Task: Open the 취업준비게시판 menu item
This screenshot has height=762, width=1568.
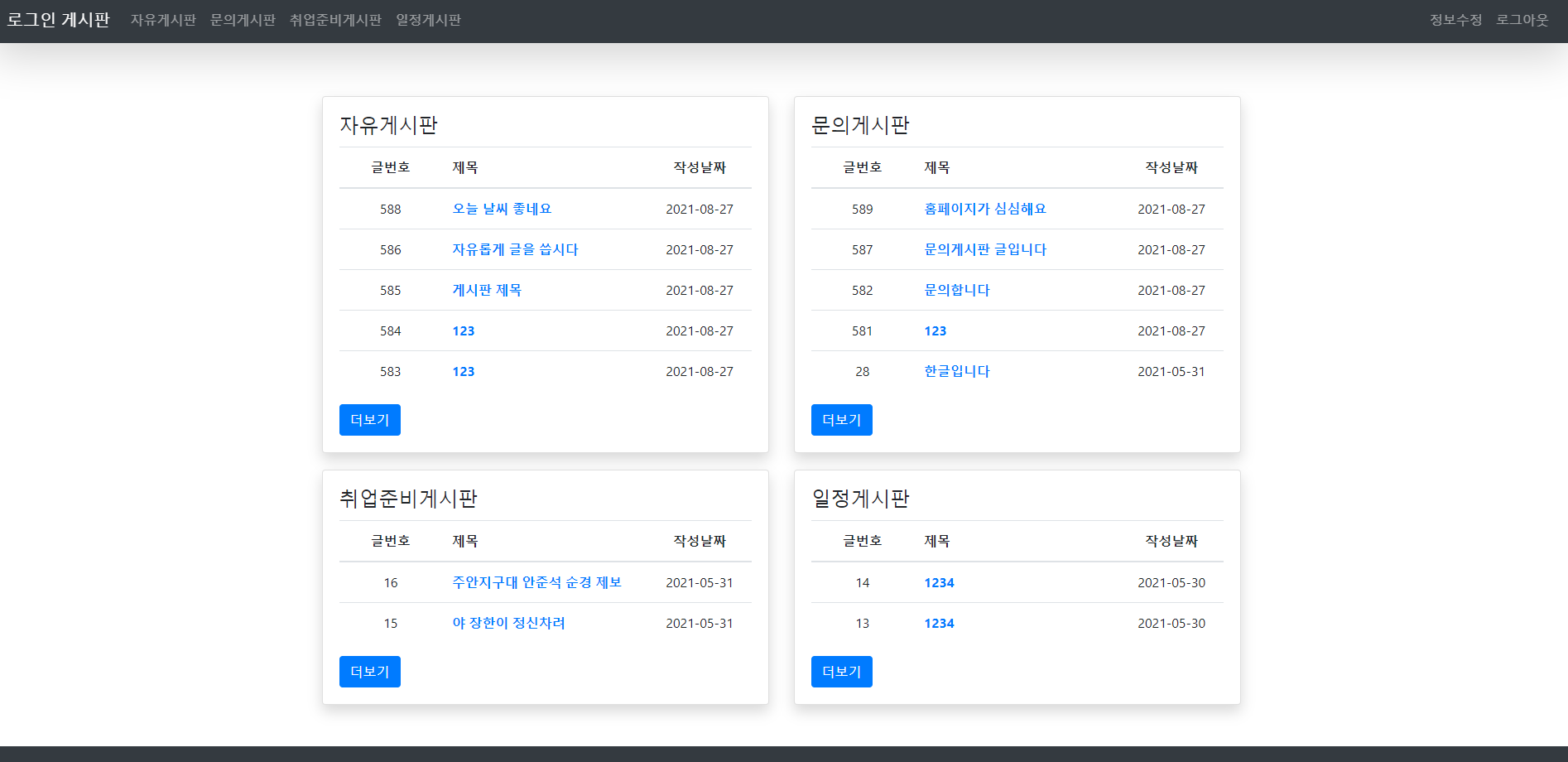Action: pos(336,20)
